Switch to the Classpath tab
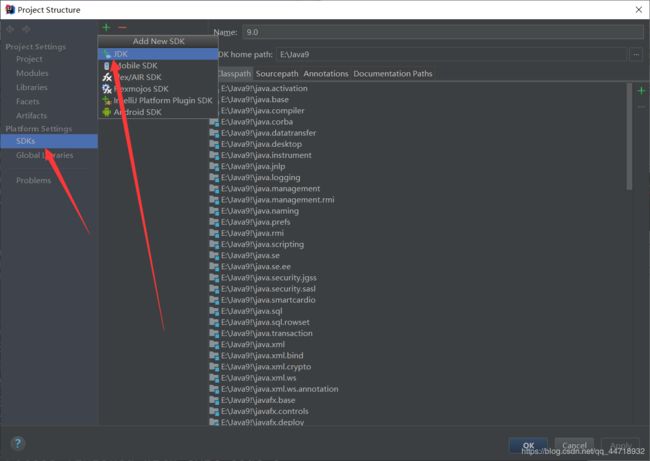The height and width of the screenshot is (461, 650). click(234, 74)
